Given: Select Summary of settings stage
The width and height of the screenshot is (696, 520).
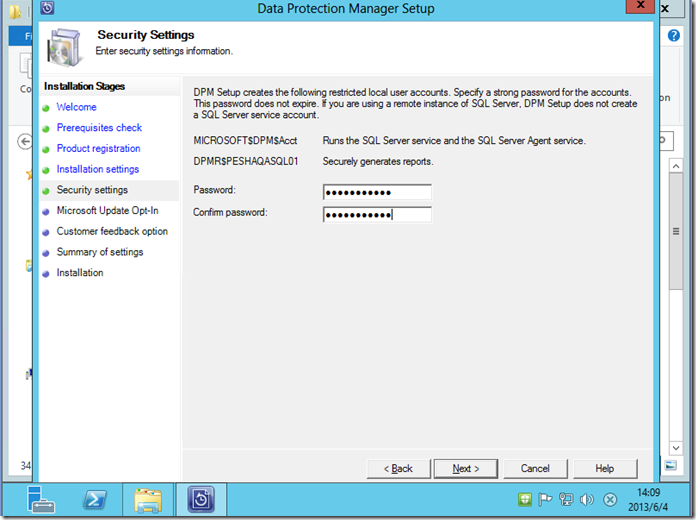Looking at the screenshot, I should click(x=100, y=252).
